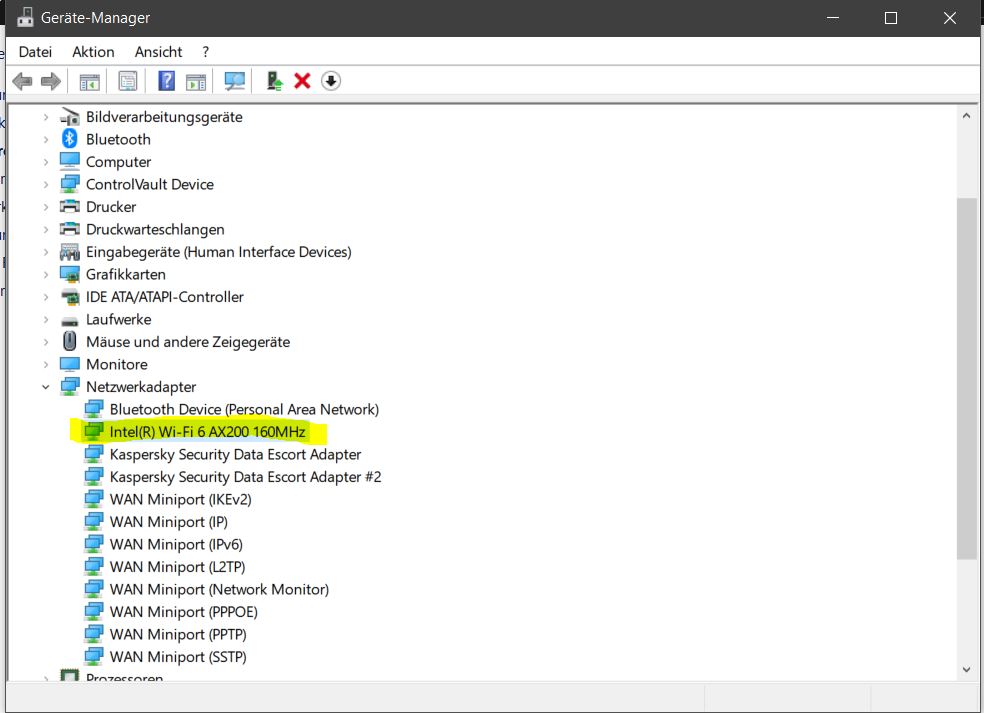Expand the Bluetooth tree node
Screen dimensions: 984x713
pyautogui.click(x=46, y=139)
